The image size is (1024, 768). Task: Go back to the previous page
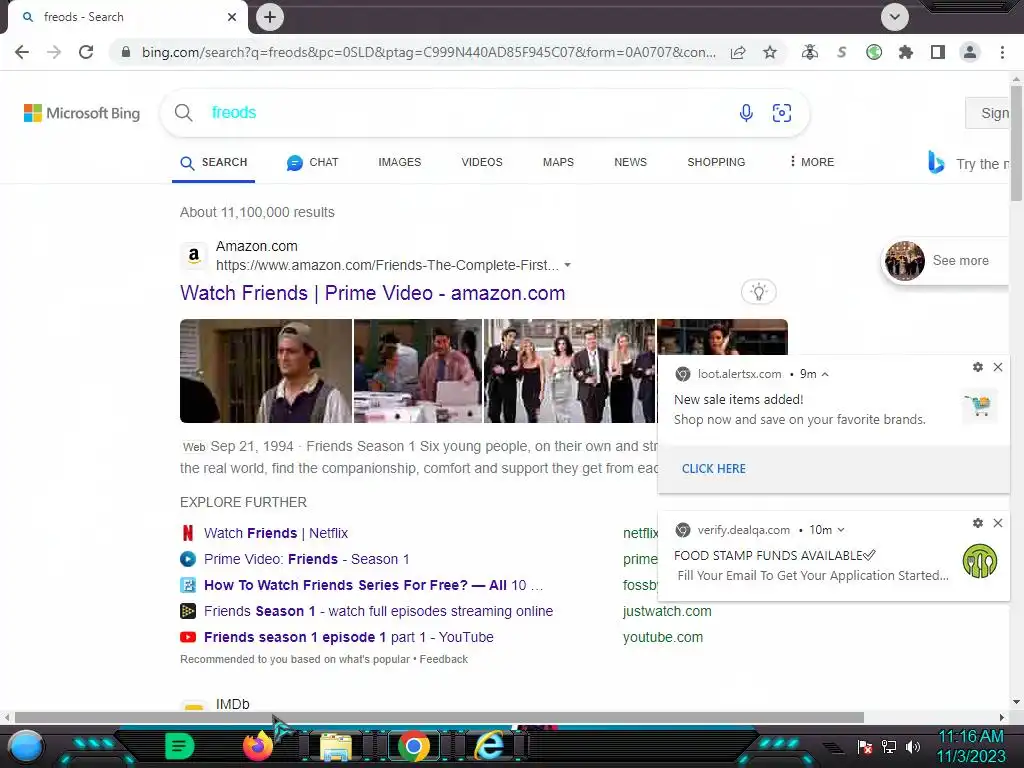[22, 52]
